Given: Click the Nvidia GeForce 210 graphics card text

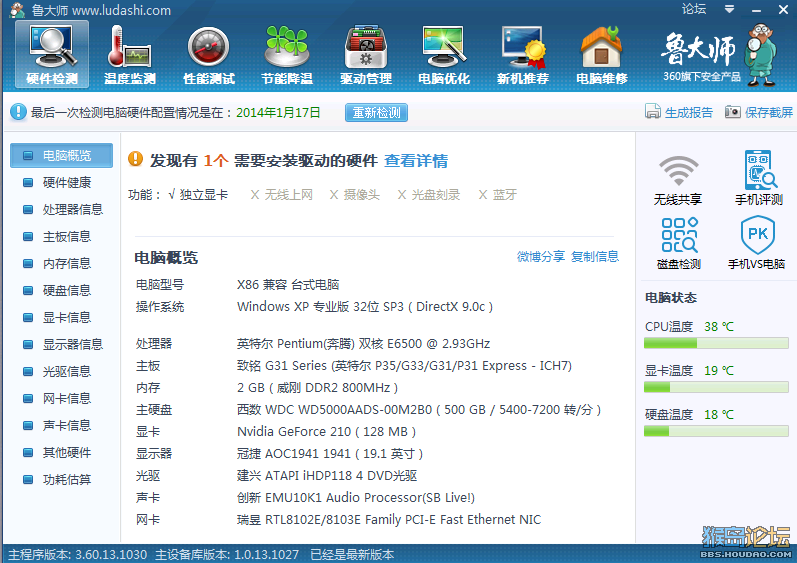Looking at the screenshot, I should pos(326,432).
